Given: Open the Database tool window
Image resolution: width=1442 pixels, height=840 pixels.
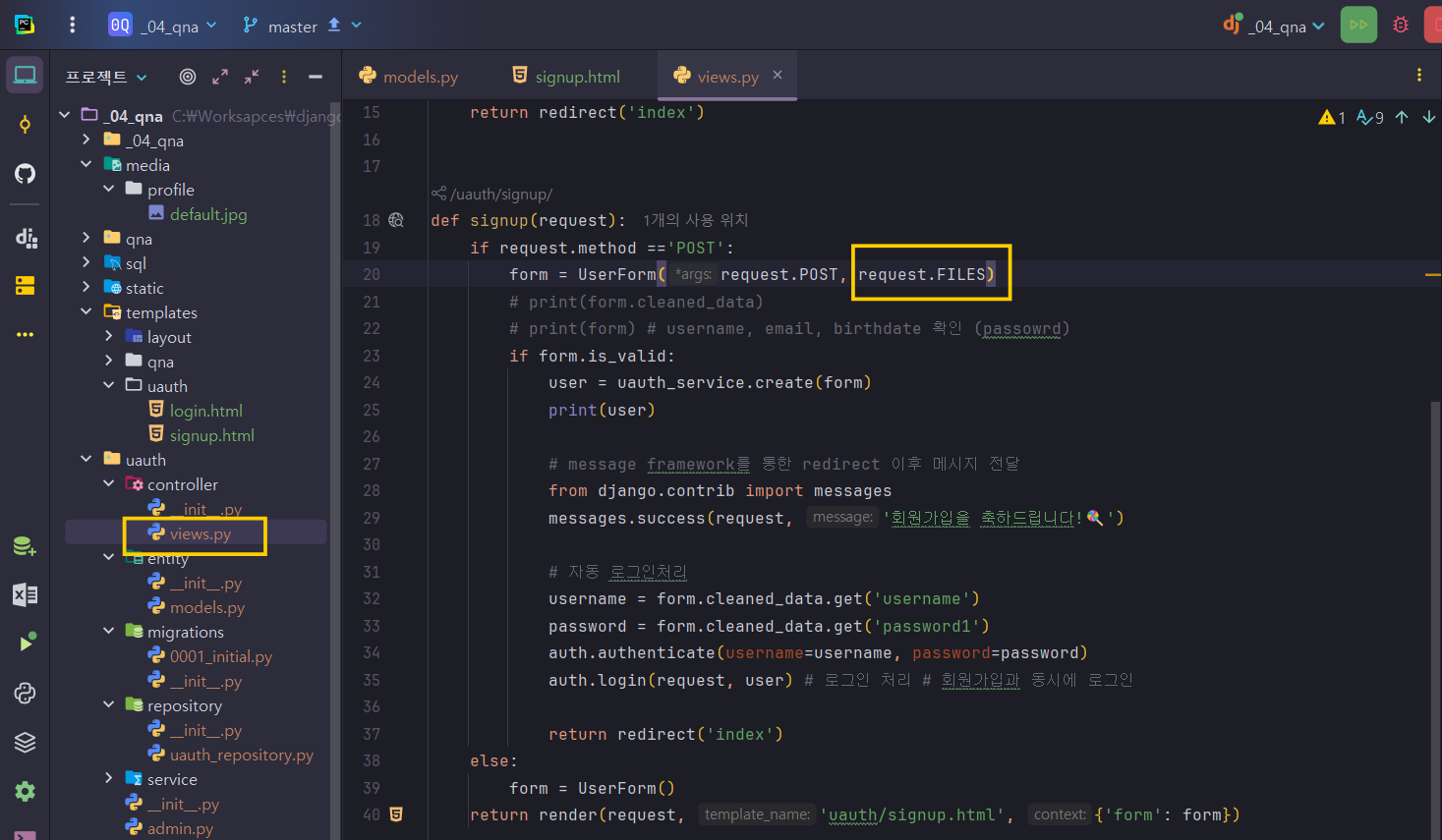Looking at the screenshot, I should 25,546.
